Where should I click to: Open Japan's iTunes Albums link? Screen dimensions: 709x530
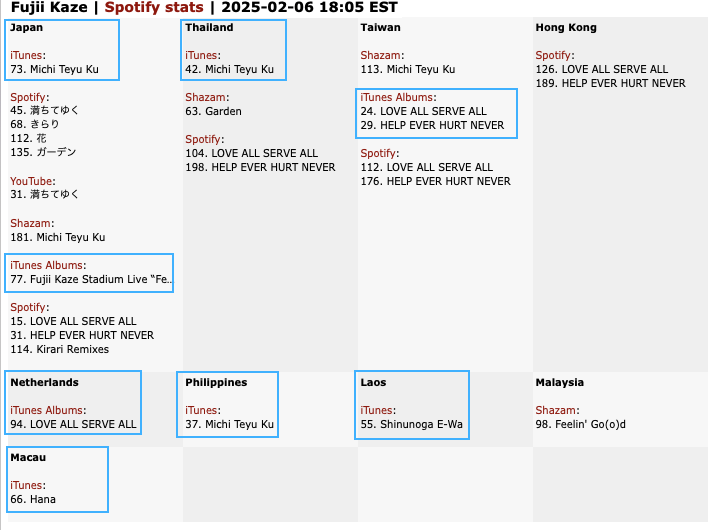(x=47, y=265)
